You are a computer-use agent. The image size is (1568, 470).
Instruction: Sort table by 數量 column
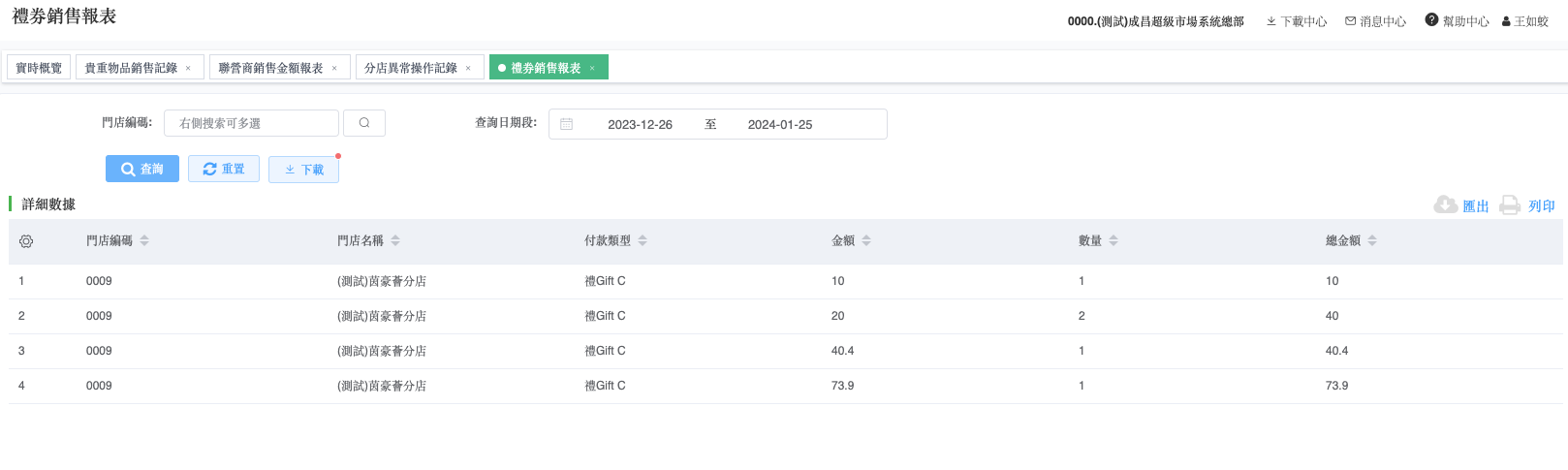[x=1113, y=240]
